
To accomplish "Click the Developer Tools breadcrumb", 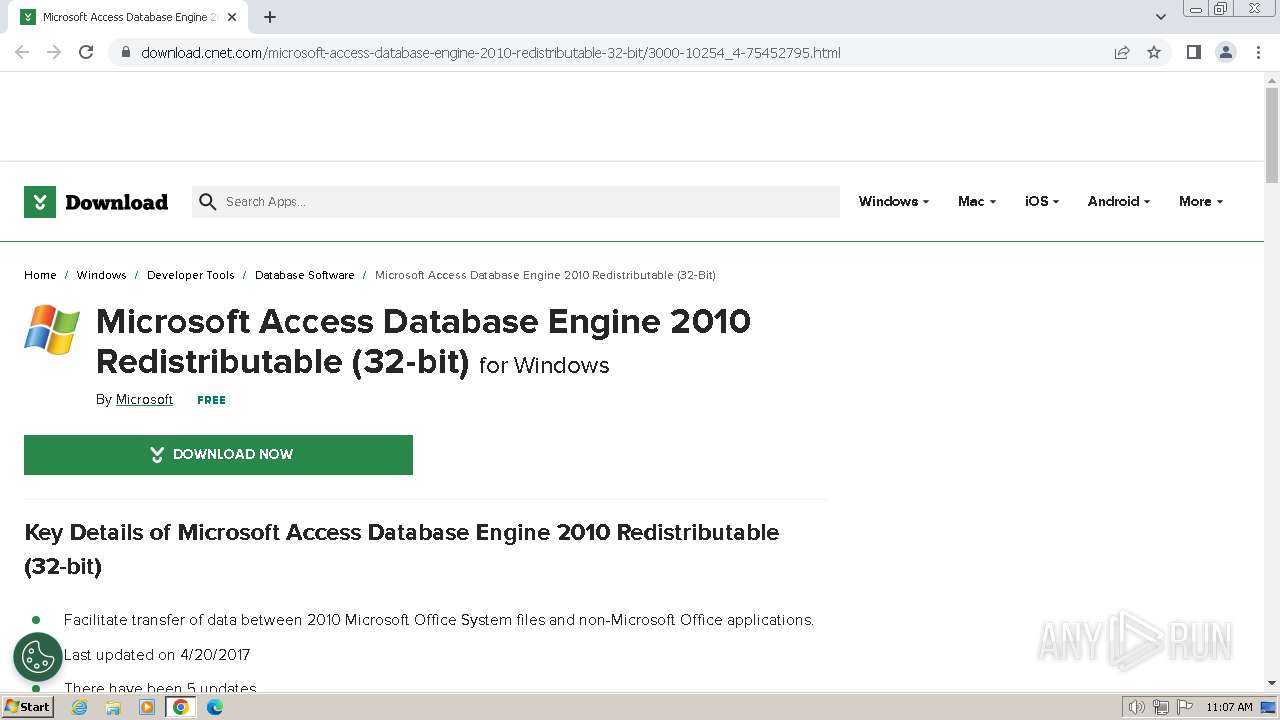I will (x=190, y=275).
